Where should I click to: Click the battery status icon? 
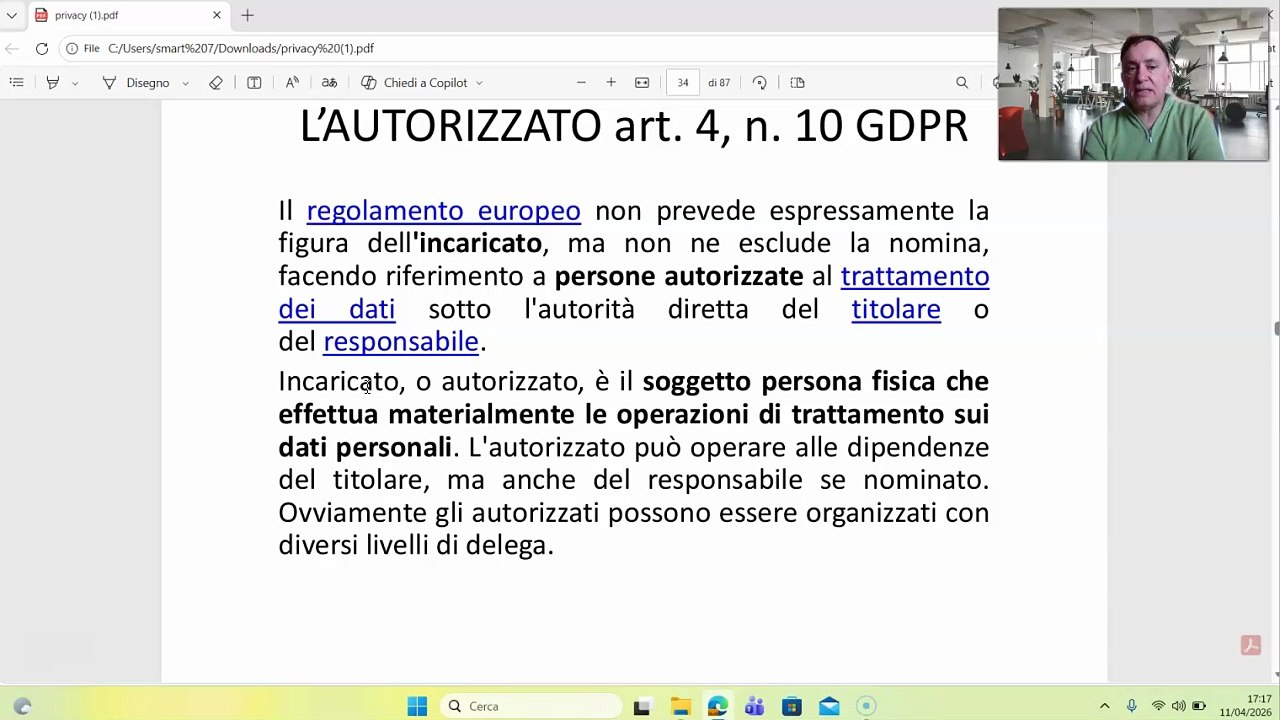pyautogui.click(x=1199, y=706)
